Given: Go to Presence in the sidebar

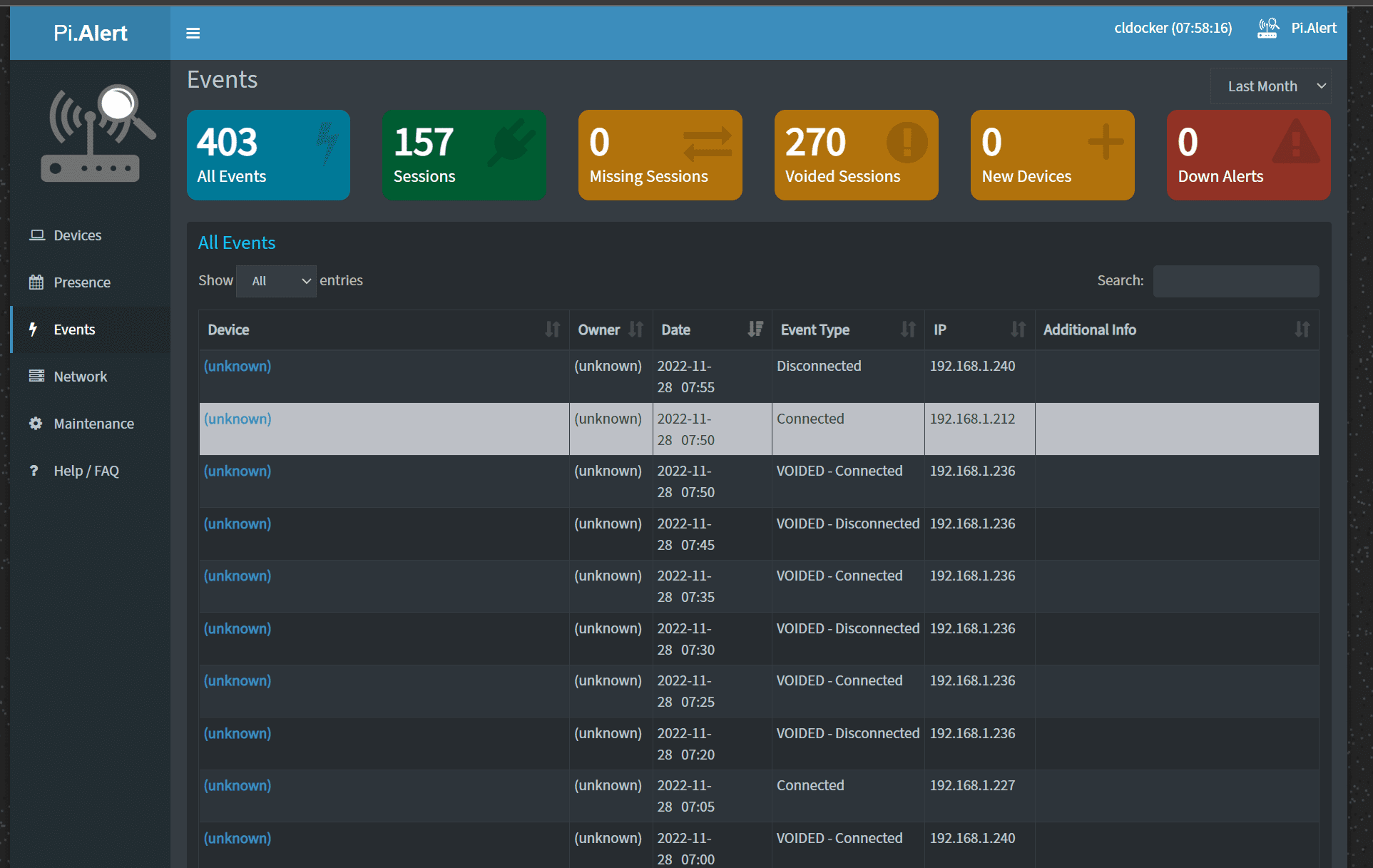Looking at the screenshot, I should 82,282.
